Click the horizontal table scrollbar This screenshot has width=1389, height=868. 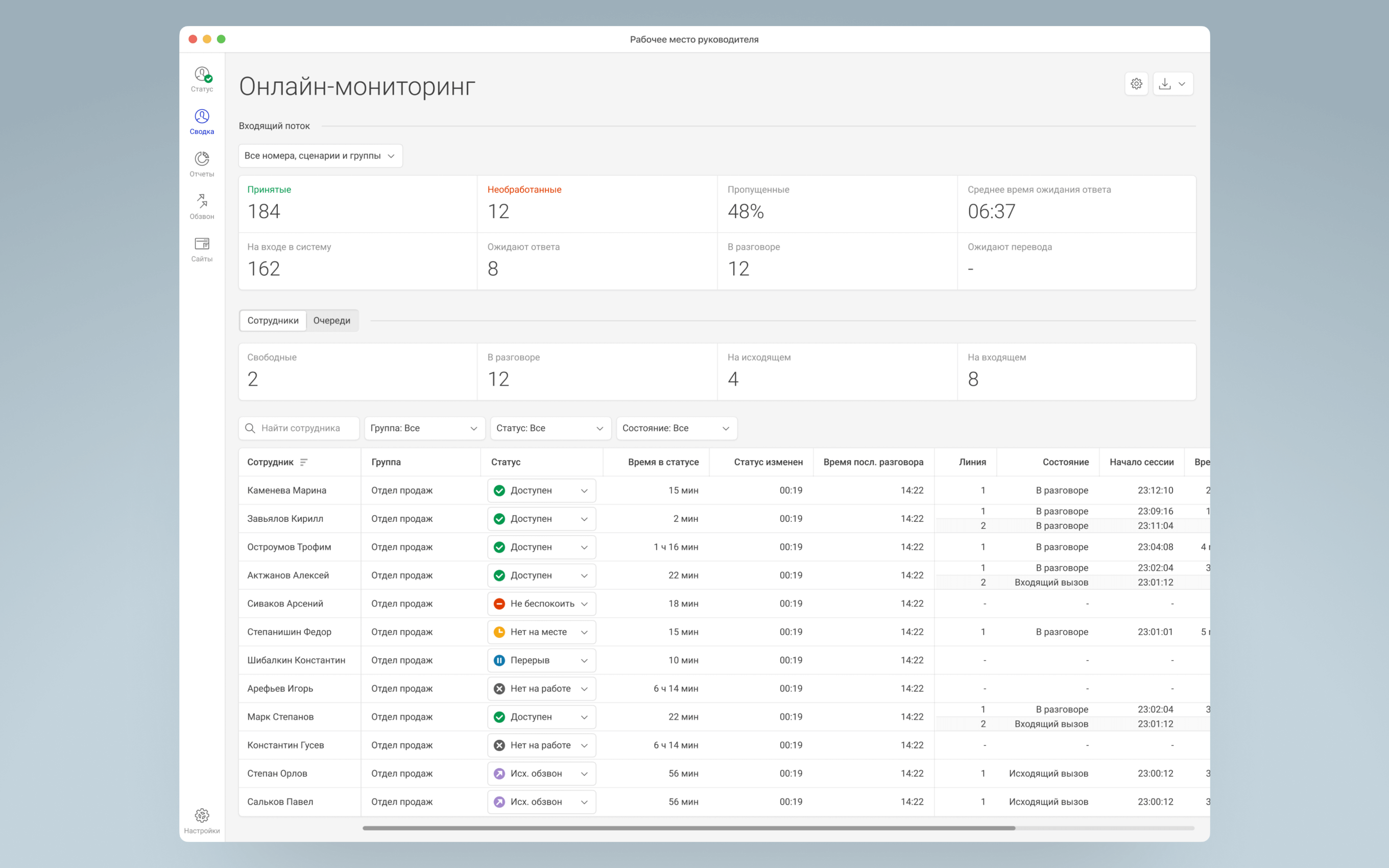[689, 828]
